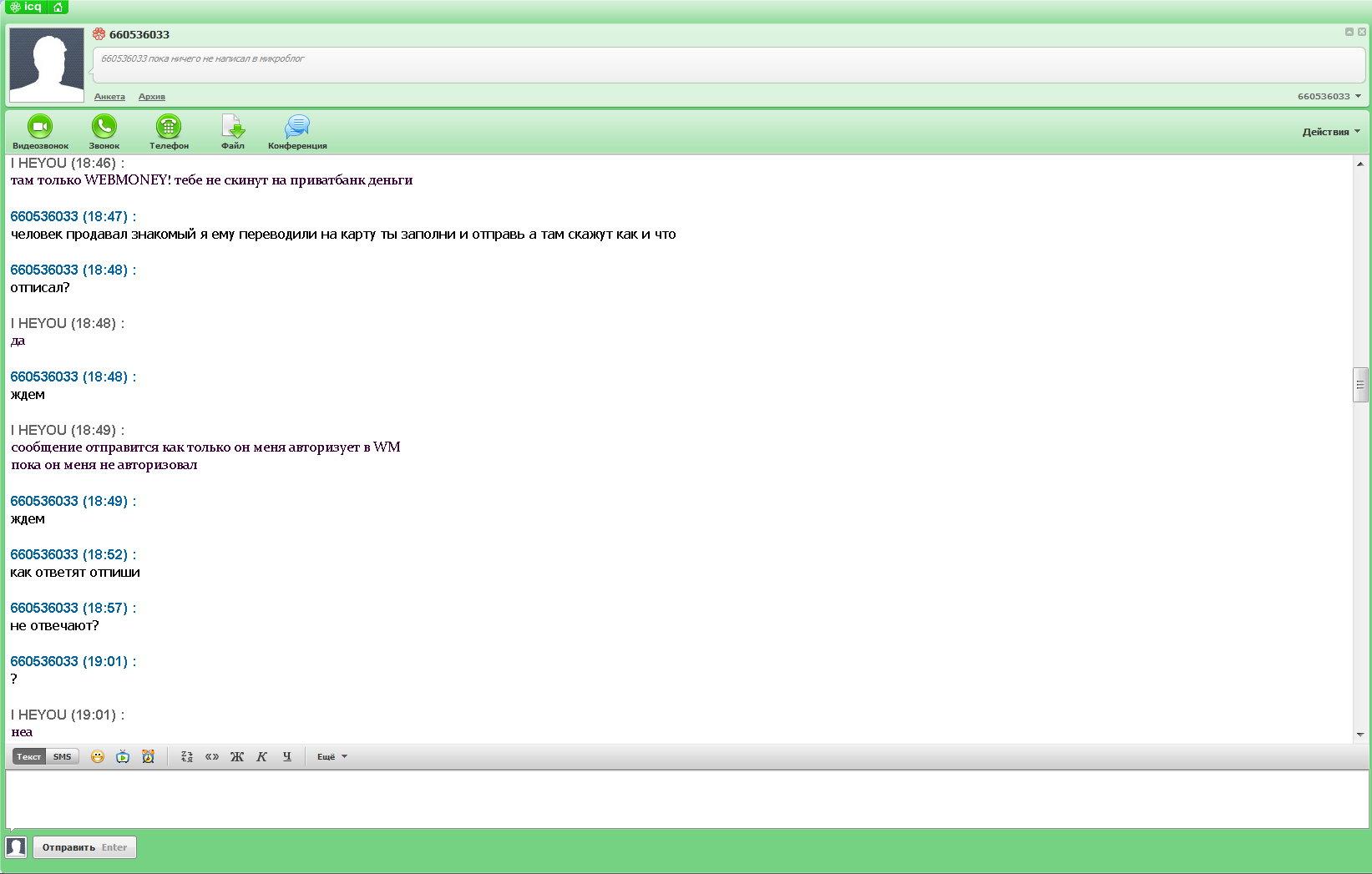Click the message starting "человек продавал знакомый"

click(343, 235)
